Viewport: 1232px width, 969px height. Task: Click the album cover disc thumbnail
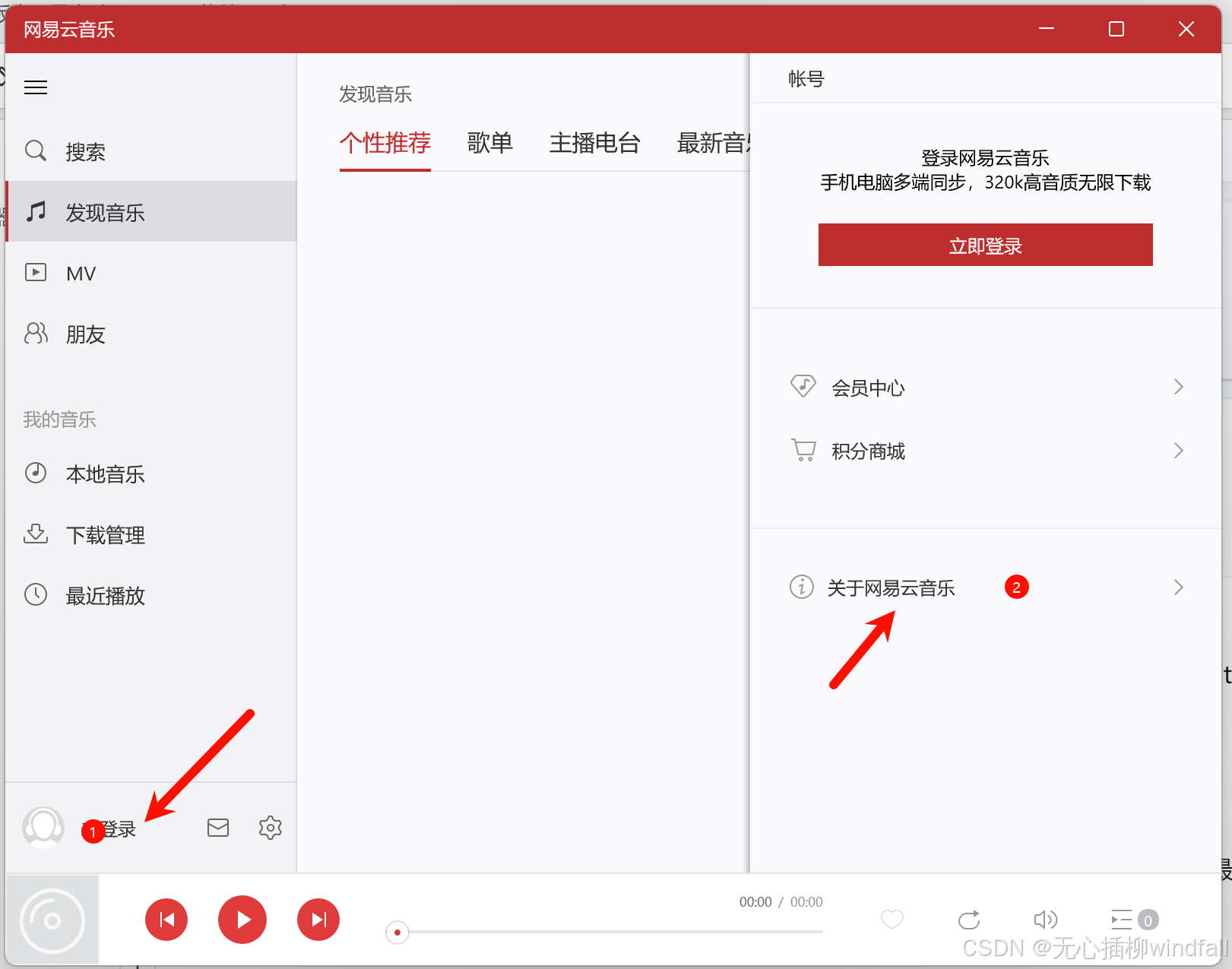click(x=52, y=920)
